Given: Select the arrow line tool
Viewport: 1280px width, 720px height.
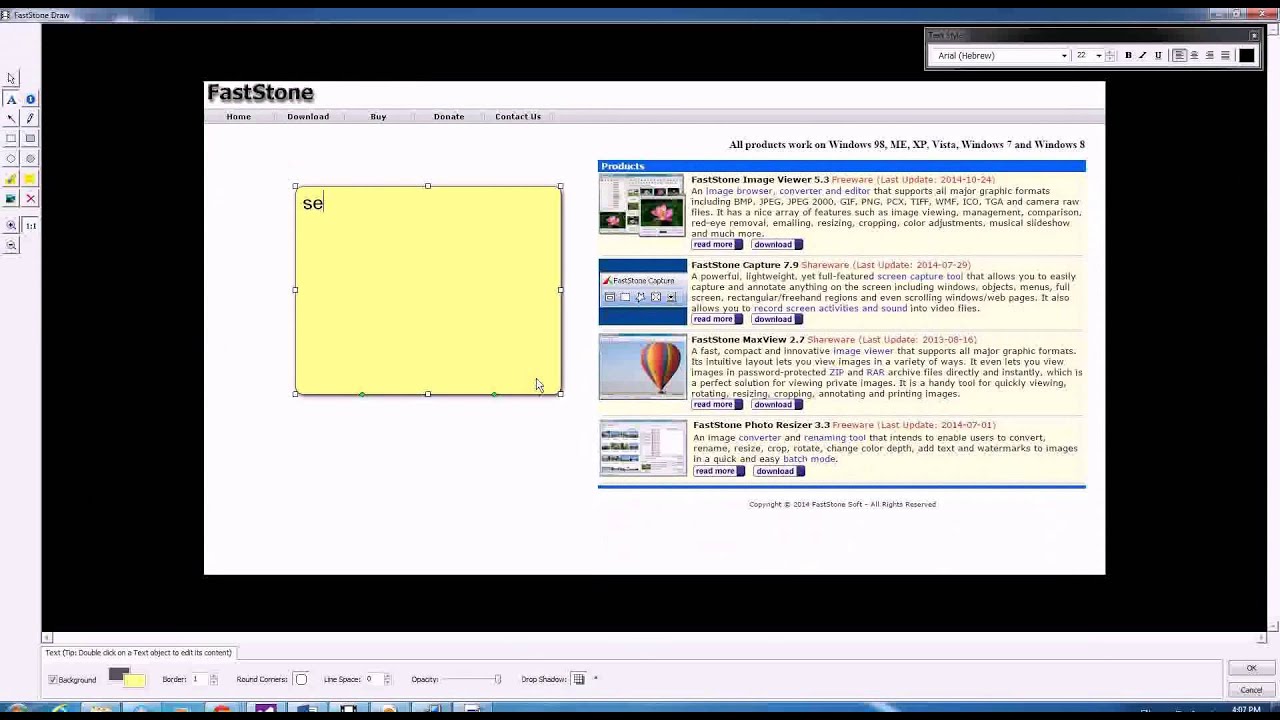Looking at the screenshot, I should click(11, 119).
